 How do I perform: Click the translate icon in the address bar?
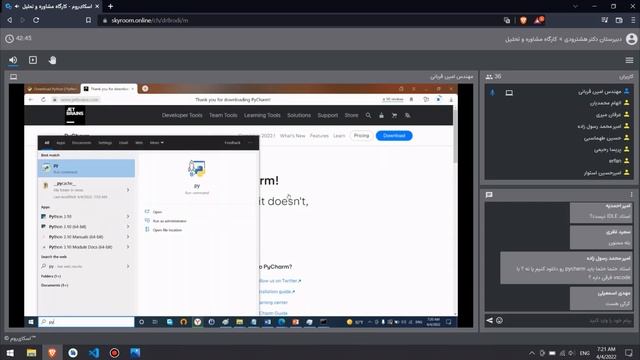pos(507,20)
